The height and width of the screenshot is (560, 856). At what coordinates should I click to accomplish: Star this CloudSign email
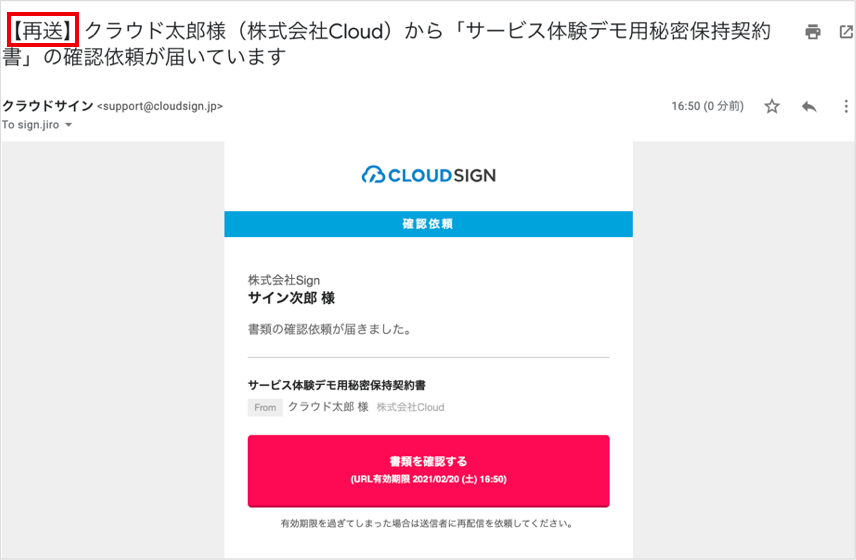coord(771,106)
